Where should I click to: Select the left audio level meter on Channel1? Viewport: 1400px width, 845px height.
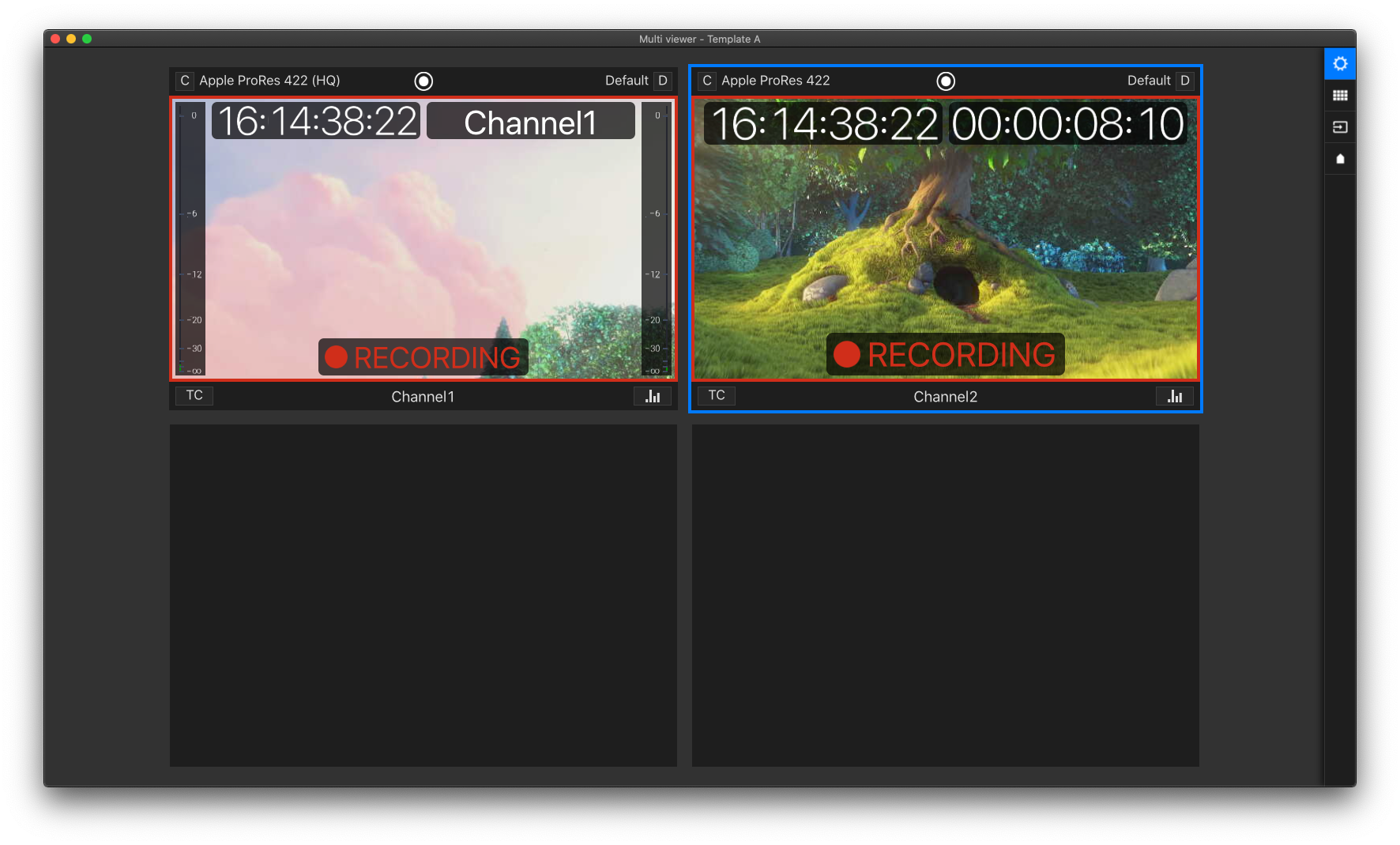[x=190, y=240]
